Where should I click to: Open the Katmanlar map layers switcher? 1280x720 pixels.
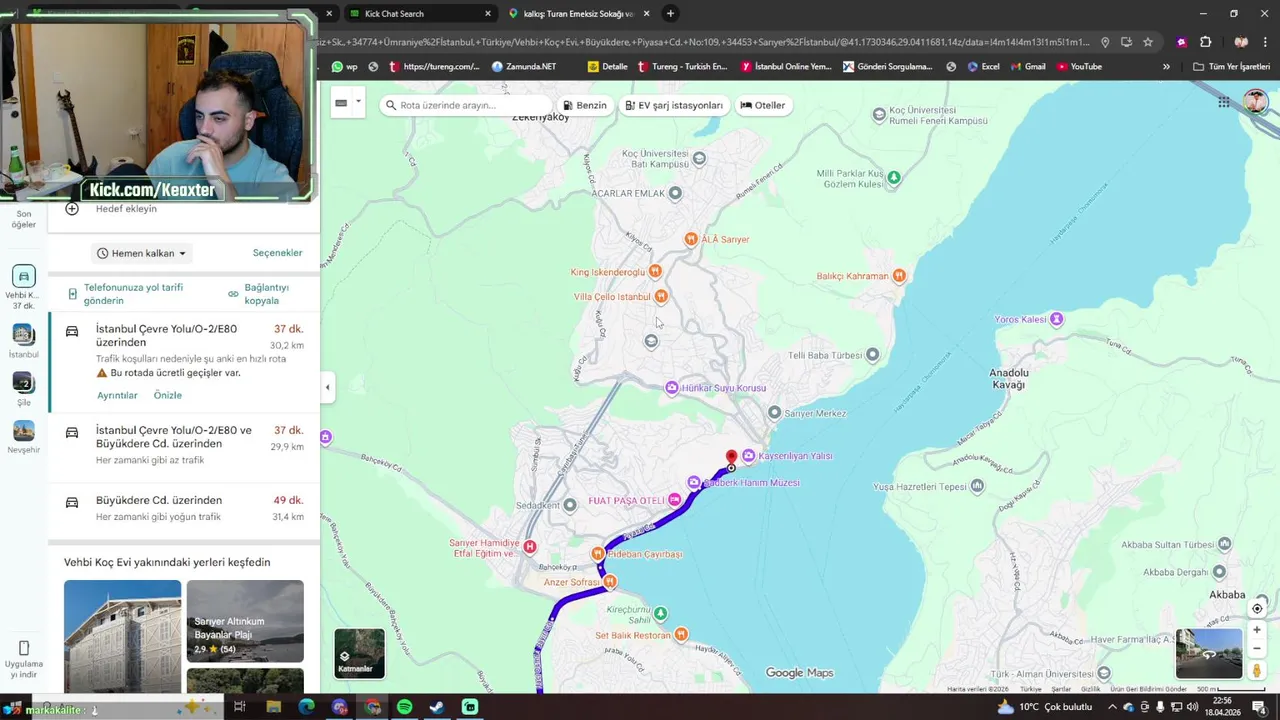point(359,653)
